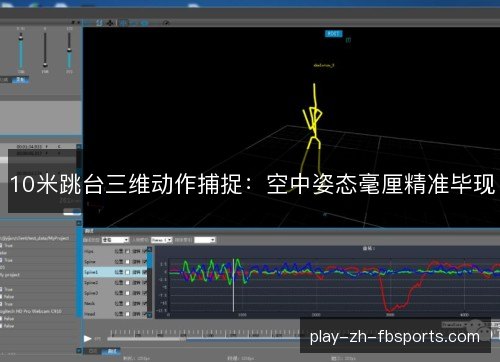Select the Spine3 bone row
Viewport: 500px width, 362px height.
click(115, 293)
